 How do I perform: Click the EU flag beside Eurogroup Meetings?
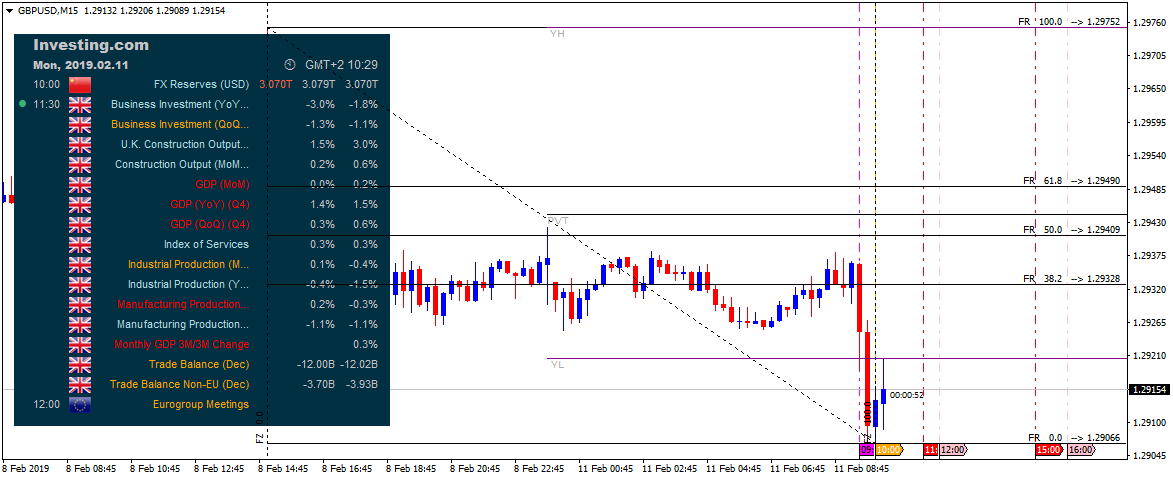[79, 404]
